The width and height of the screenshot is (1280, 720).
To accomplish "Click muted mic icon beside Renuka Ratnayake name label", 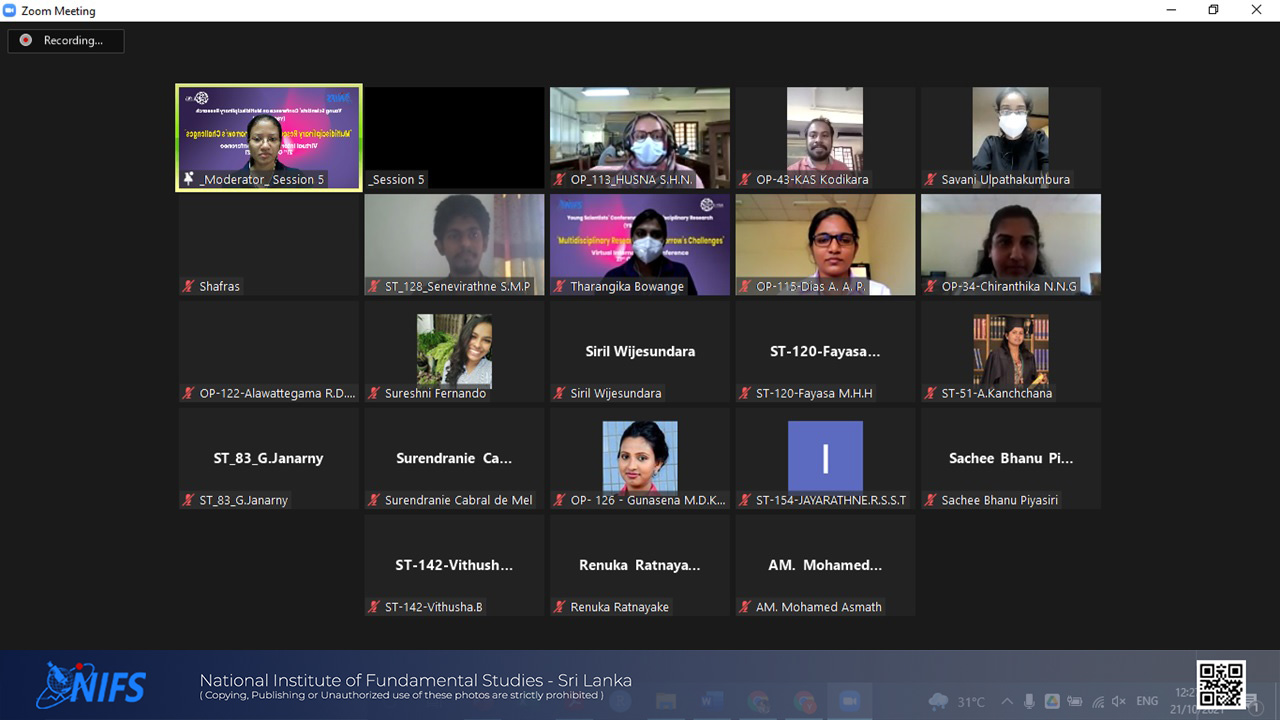I will click(x=560, y=607).
